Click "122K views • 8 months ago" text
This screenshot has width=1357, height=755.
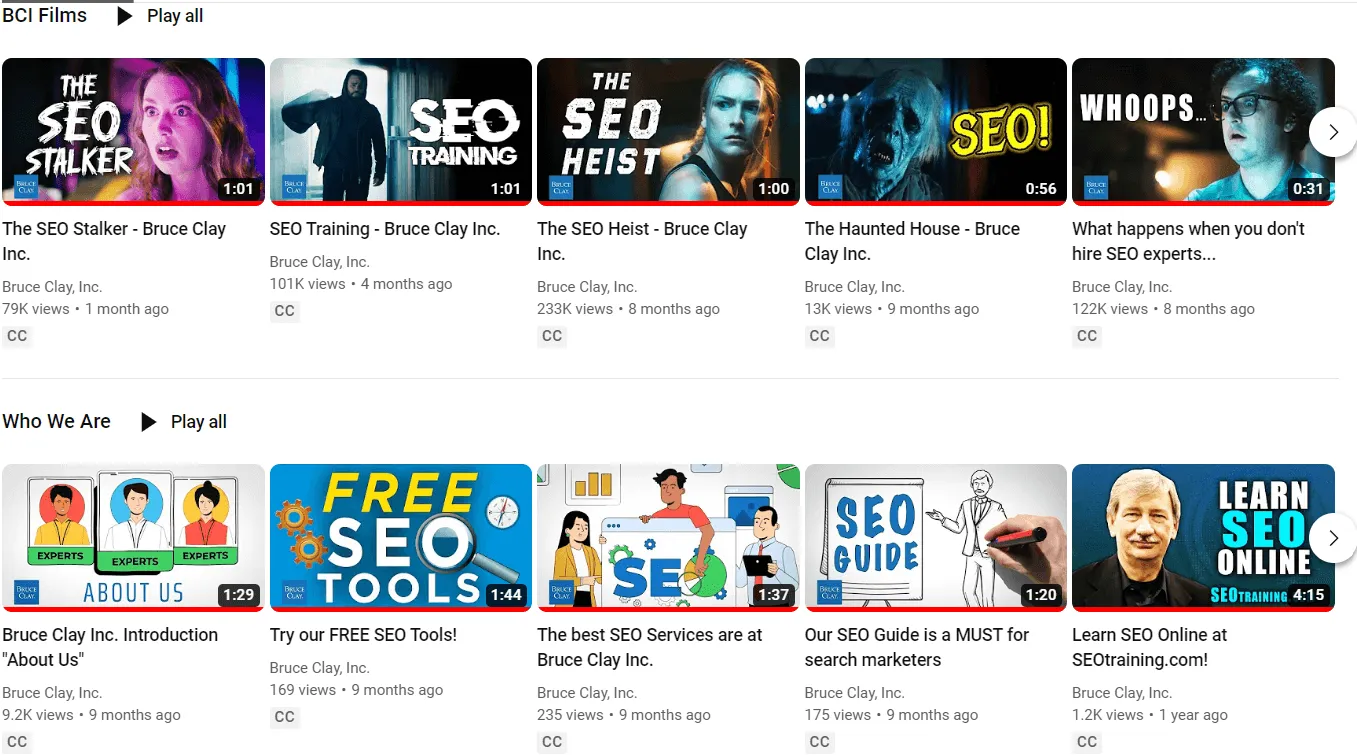click(1163, 309)
